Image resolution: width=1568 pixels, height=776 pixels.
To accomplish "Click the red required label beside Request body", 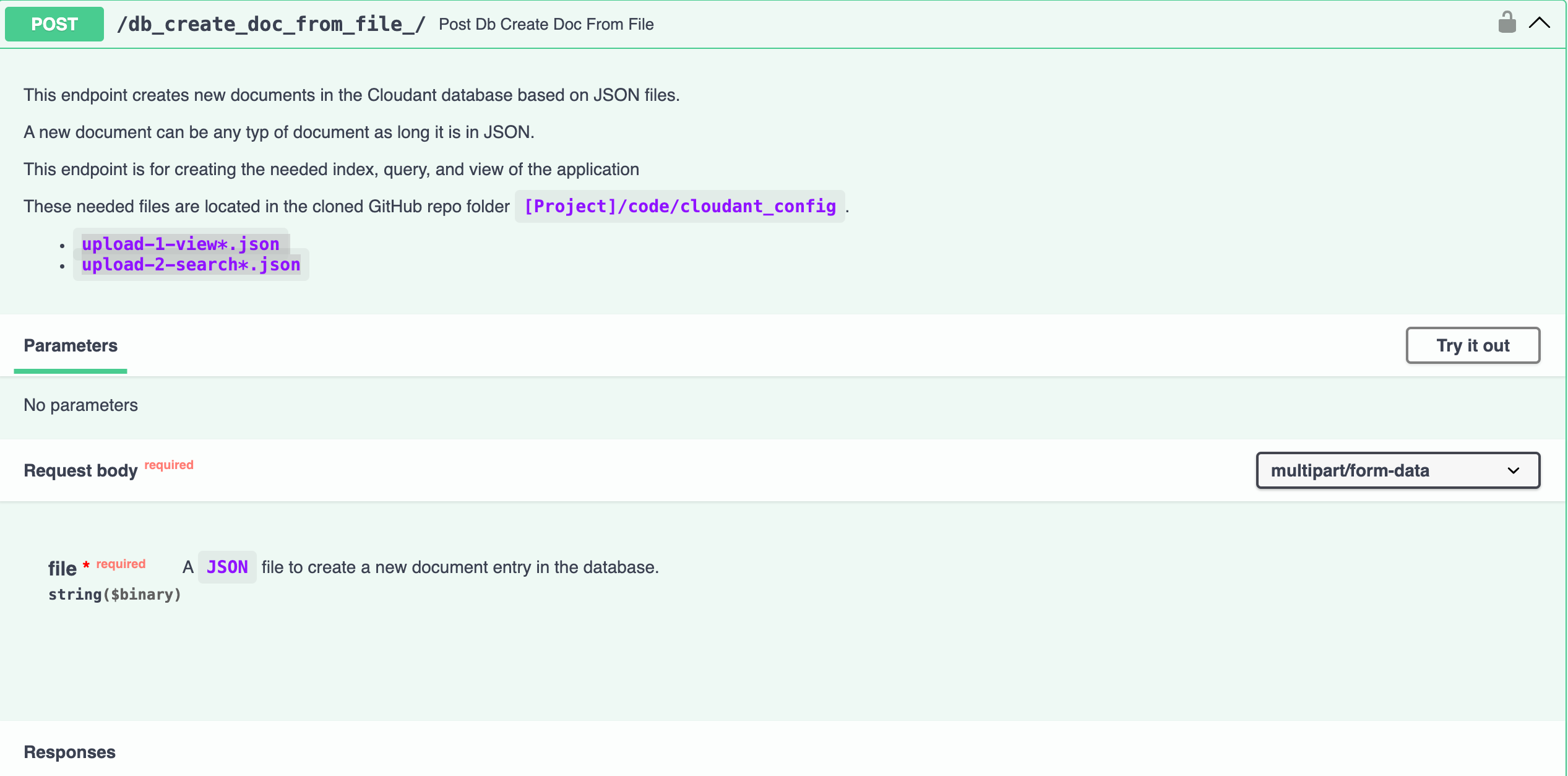I will click(x=168, y=465).
